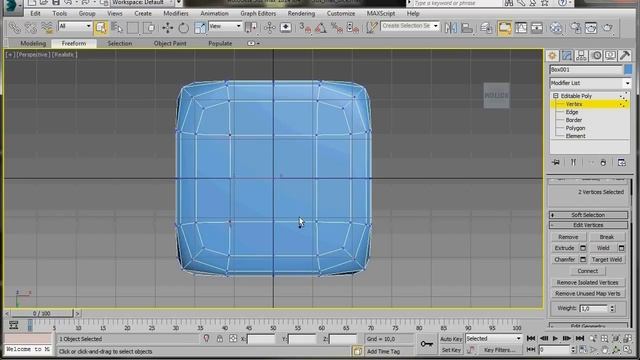640x360 pixels.
Task: Activate the Select and Scale tool
Action: tap(200, 28)
